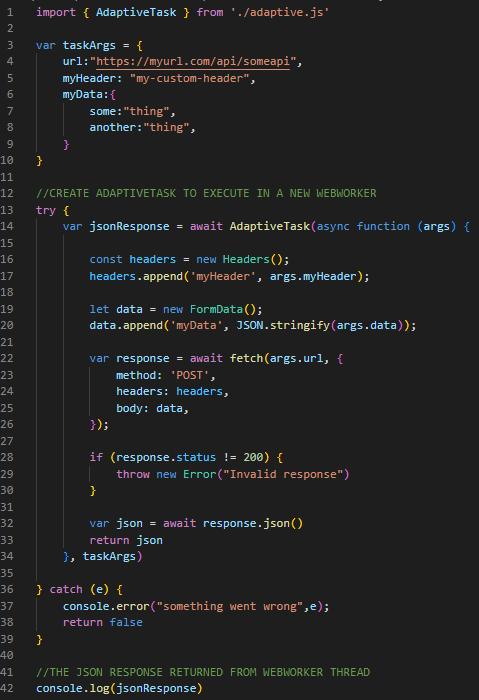Click the 'FormData' constructor name
The height and width of the screenshot is (700, 479).
216,309
